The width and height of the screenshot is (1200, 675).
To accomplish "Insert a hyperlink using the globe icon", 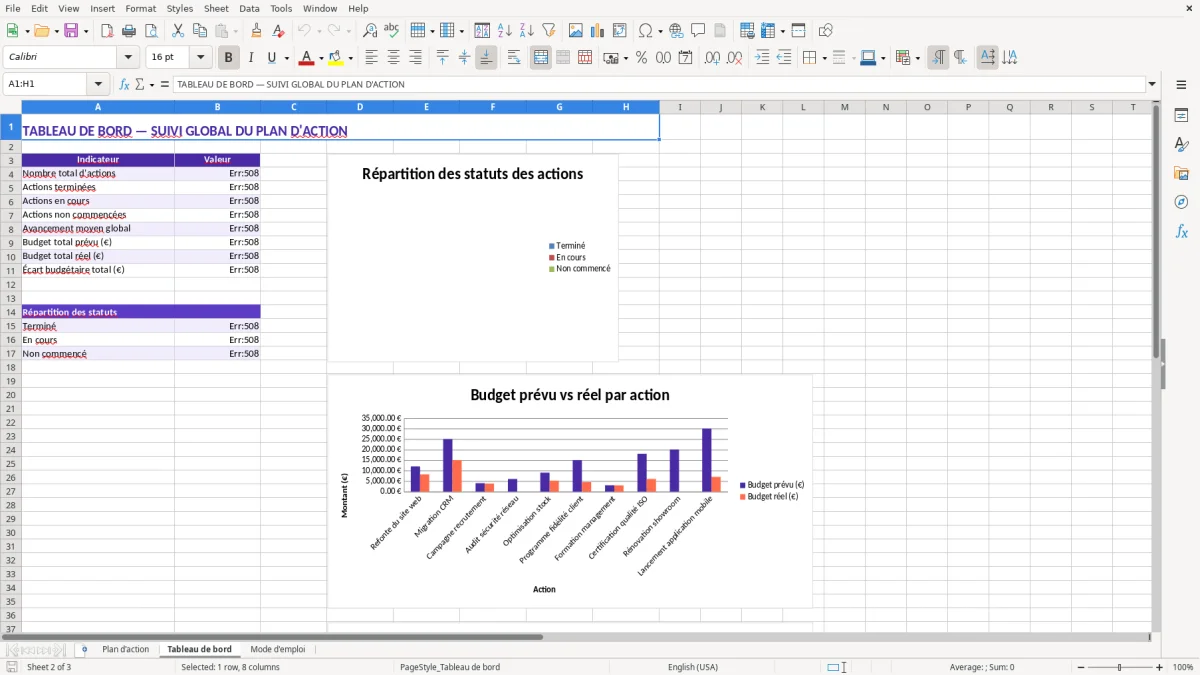I will pos(676,31).
